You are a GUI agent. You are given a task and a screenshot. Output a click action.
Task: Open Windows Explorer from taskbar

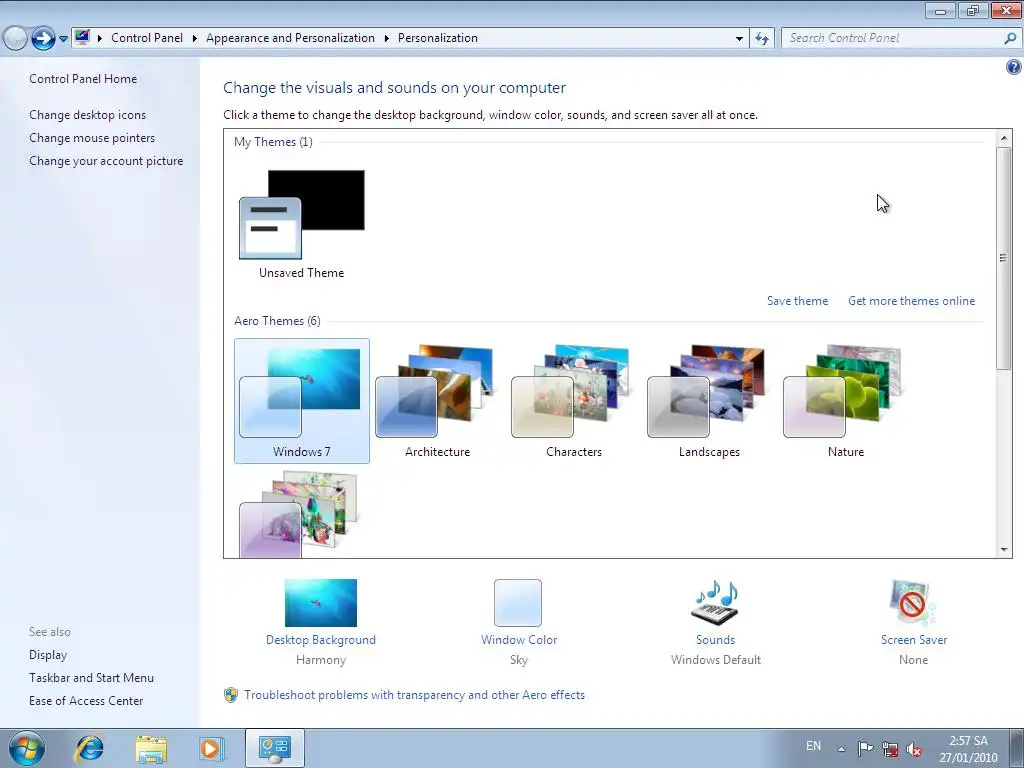150,748
